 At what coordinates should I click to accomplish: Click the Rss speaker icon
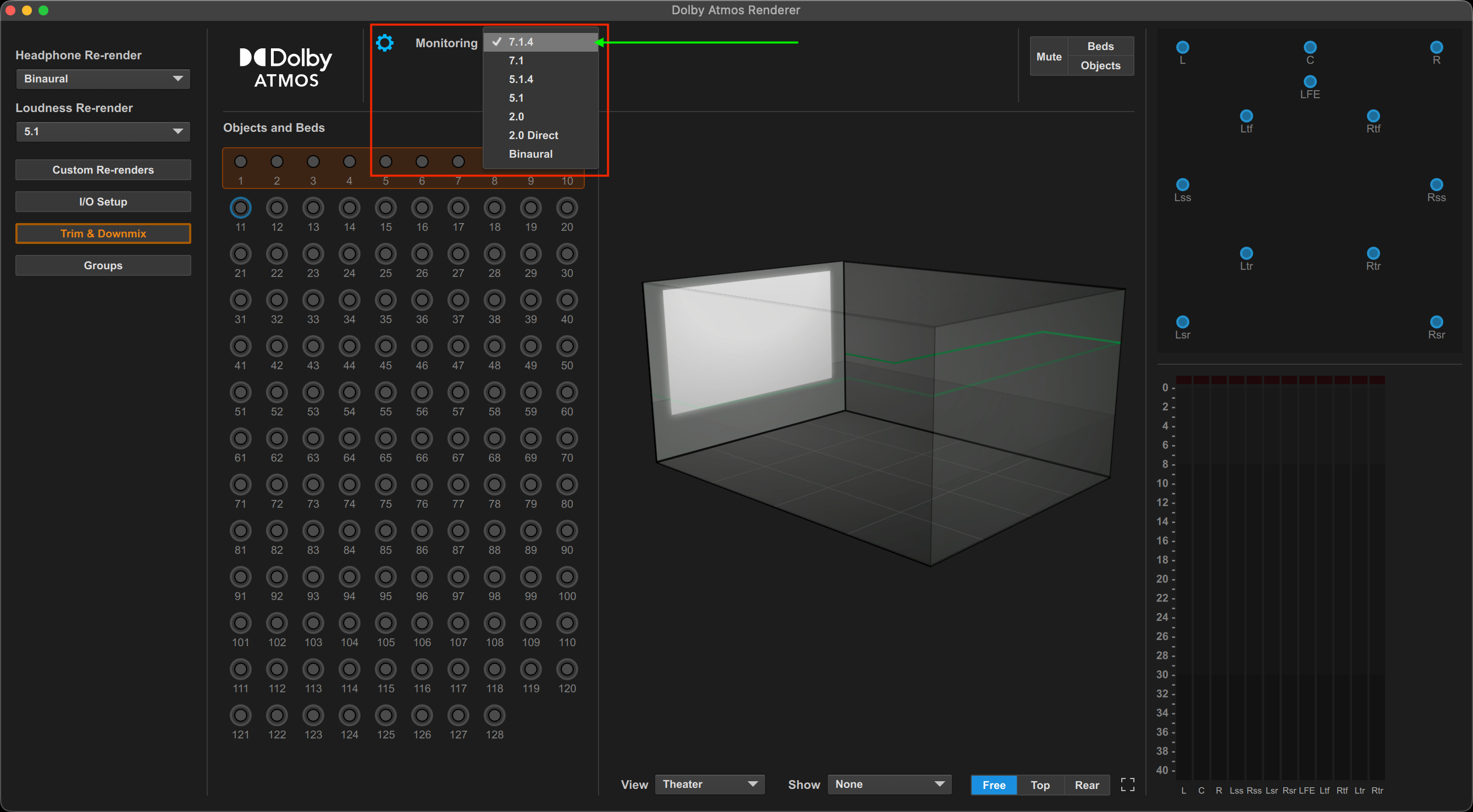click(1436, 185)
